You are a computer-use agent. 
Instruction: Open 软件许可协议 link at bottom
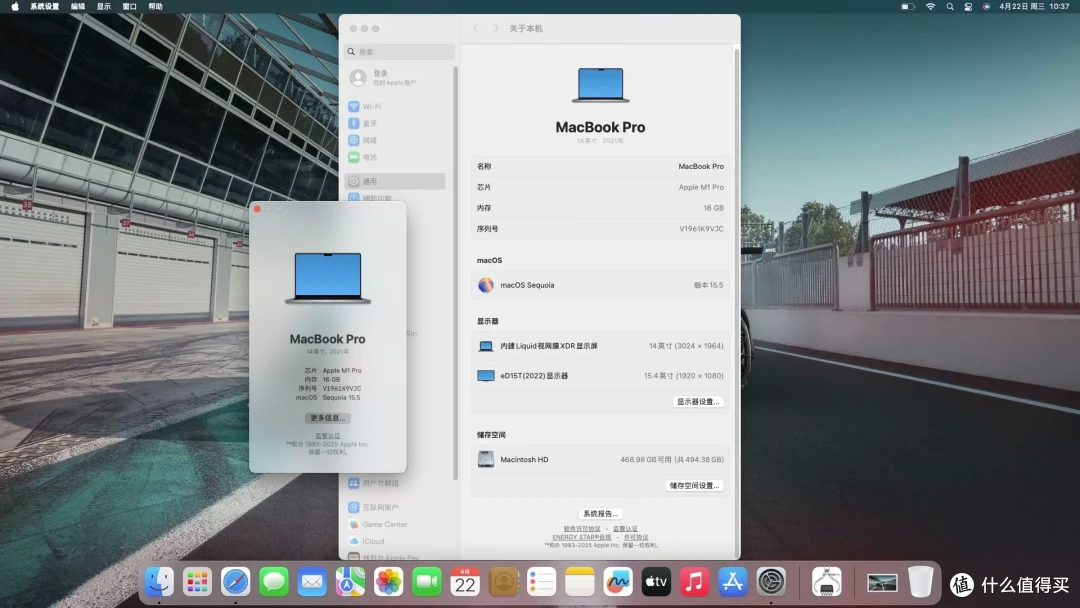[582, 529]
